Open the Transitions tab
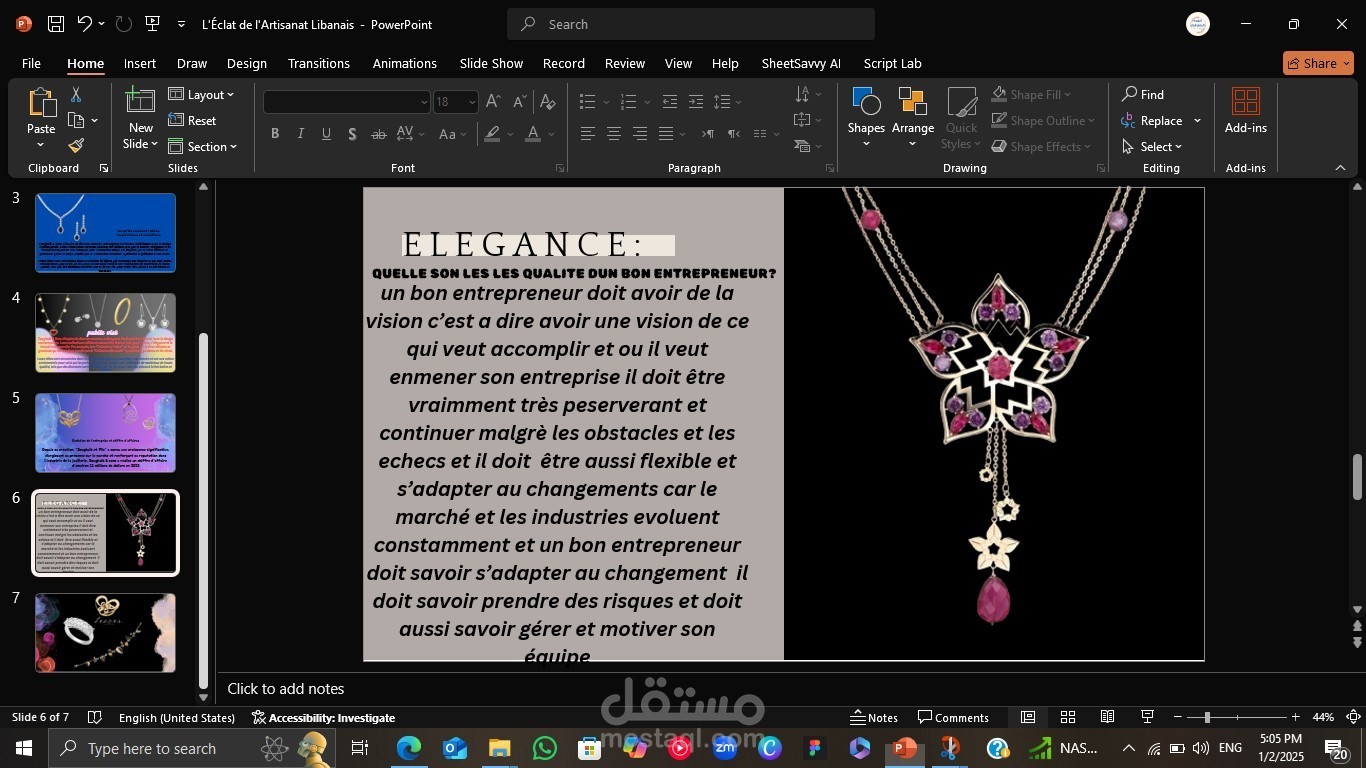 tap(319, 63)
